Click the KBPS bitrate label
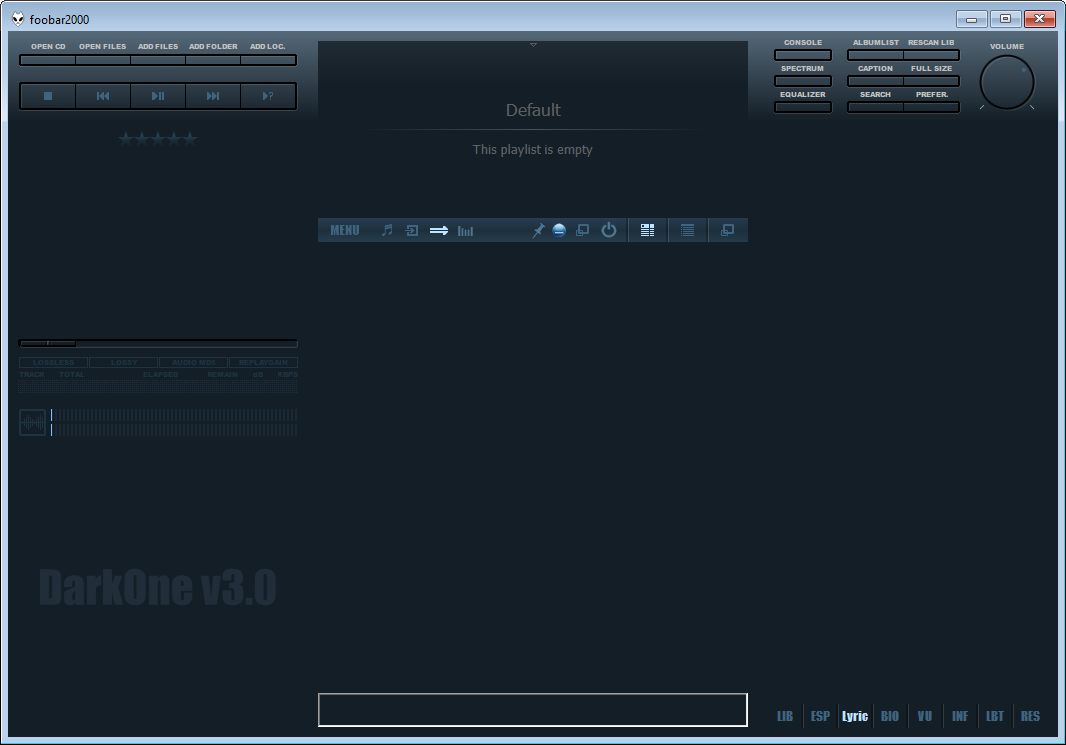1066x745 pixels. (x=288, y=375)
